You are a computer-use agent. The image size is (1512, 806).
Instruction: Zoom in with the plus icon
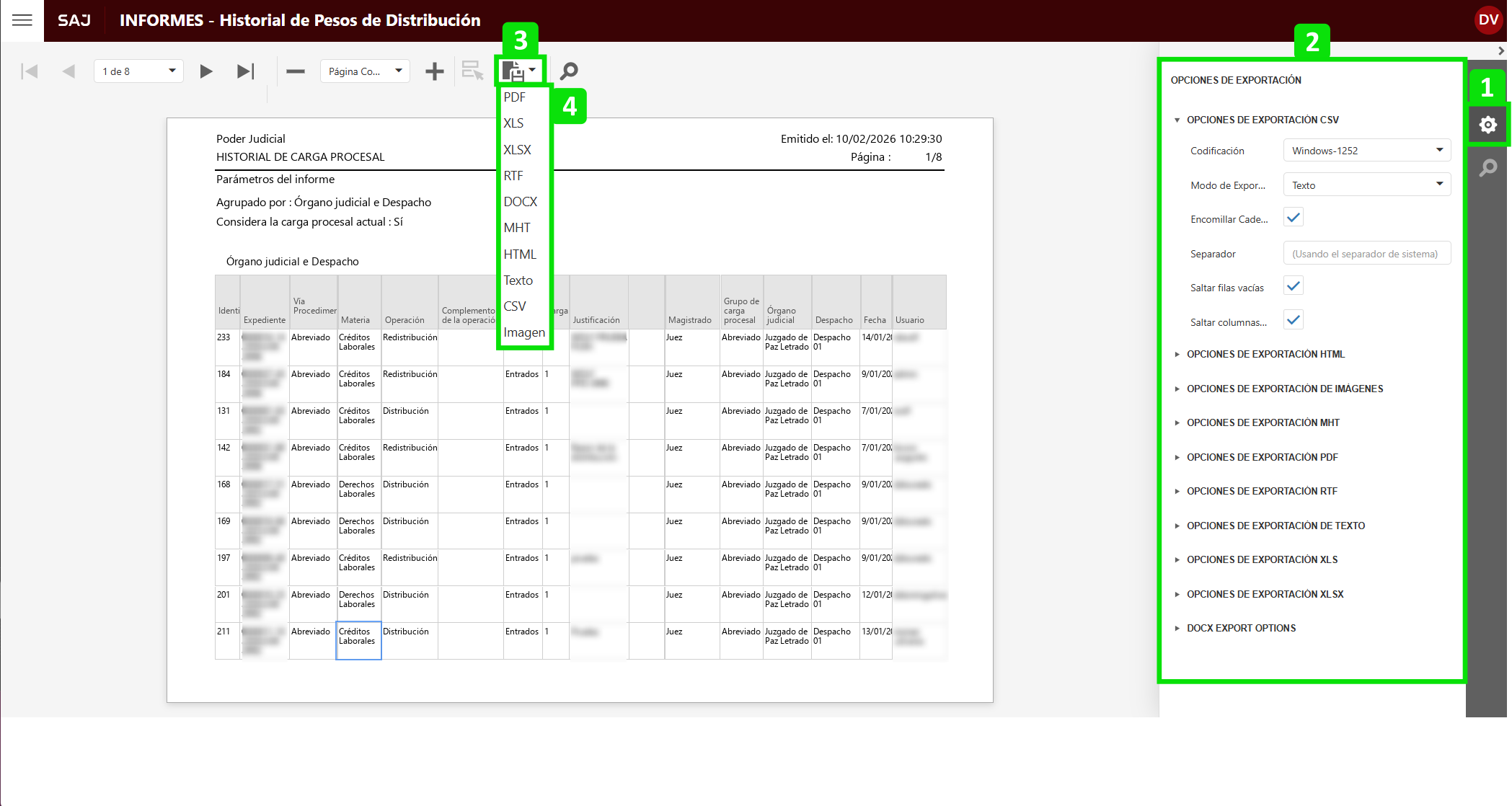[x=434, y=71]
